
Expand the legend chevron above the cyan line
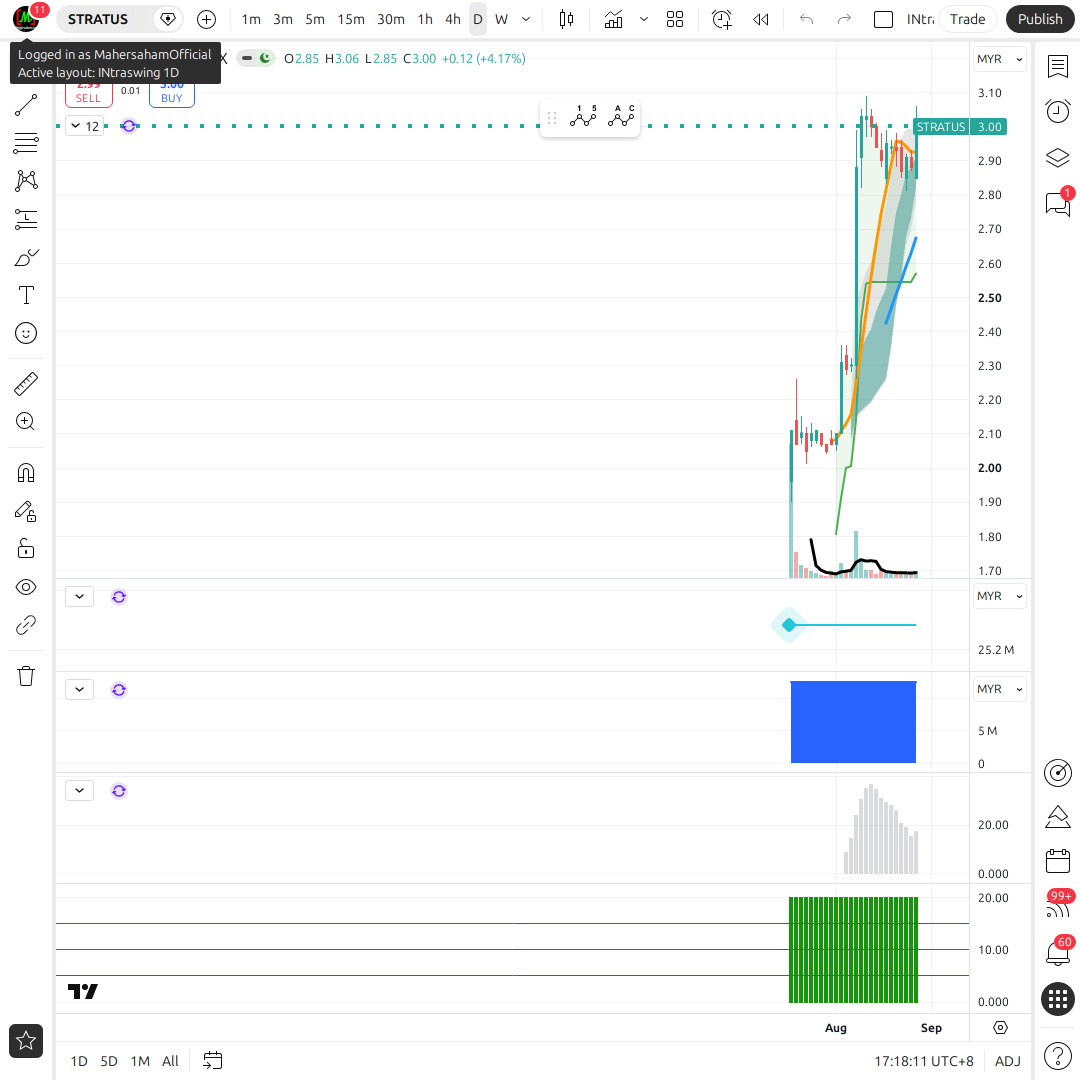(79, 596)
